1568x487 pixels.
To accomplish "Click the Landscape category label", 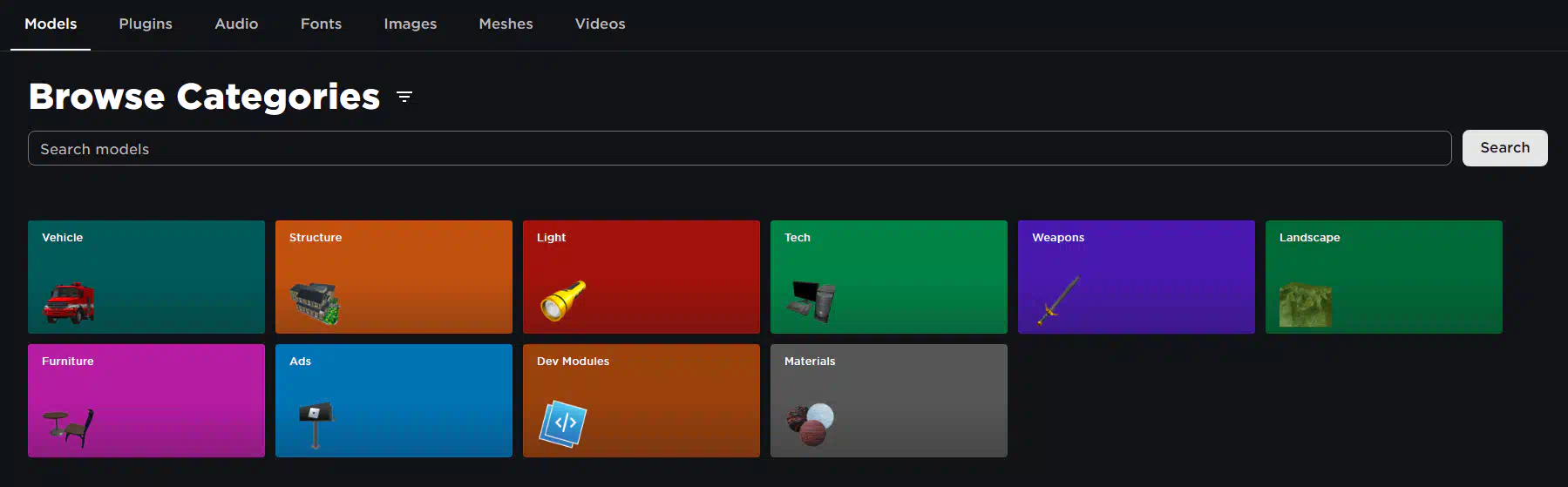I will point(1309,238).
